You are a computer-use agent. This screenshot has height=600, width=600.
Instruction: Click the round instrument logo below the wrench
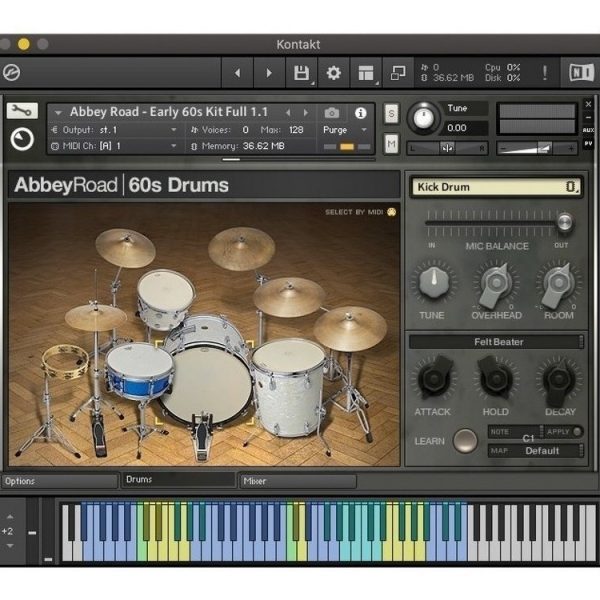(22, 139)
